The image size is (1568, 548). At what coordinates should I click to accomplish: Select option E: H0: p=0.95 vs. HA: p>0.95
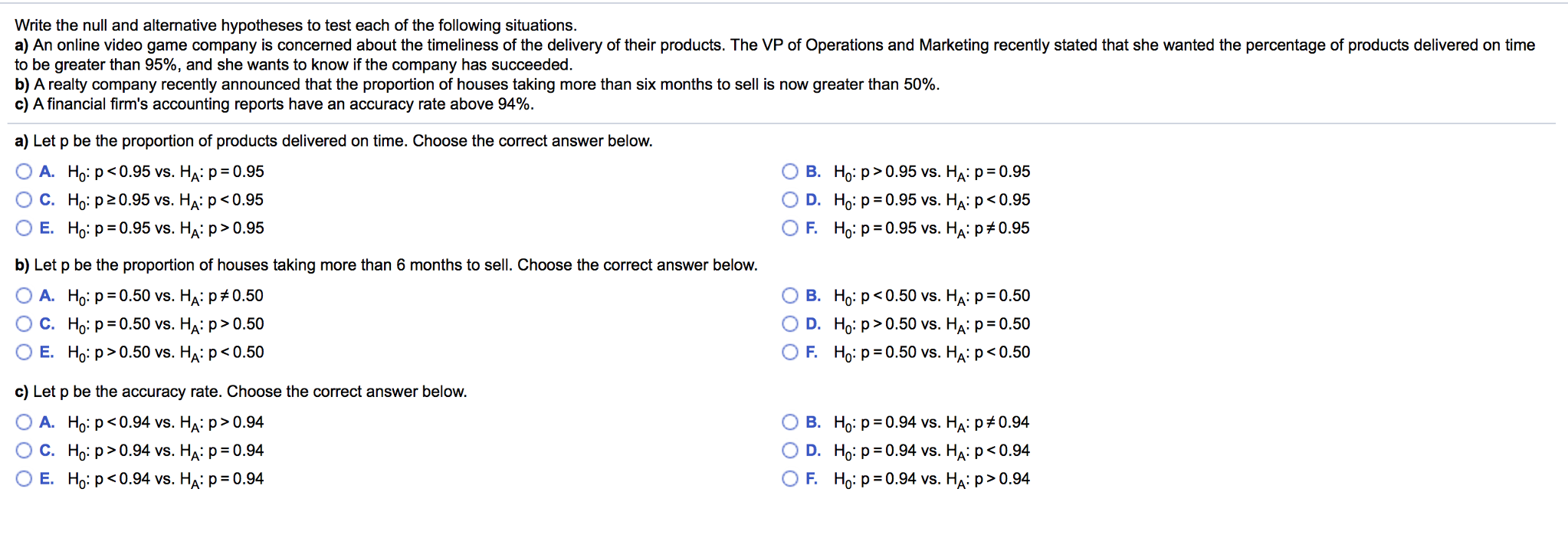coord(23,228)
